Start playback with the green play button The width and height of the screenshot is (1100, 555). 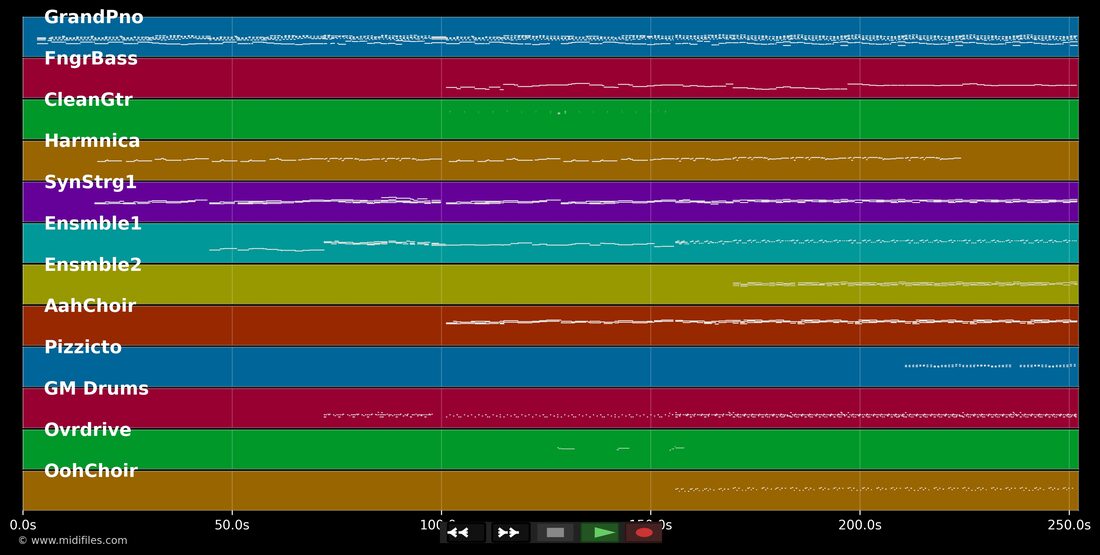click(601, 533)
